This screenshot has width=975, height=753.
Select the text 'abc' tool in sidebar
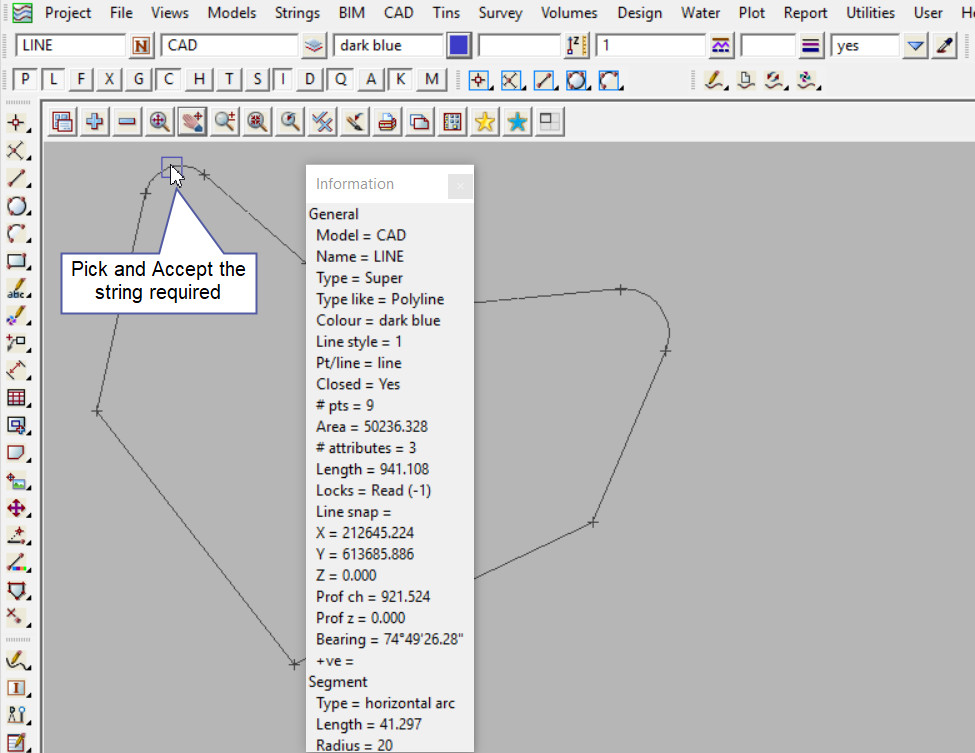coord(16,290)
